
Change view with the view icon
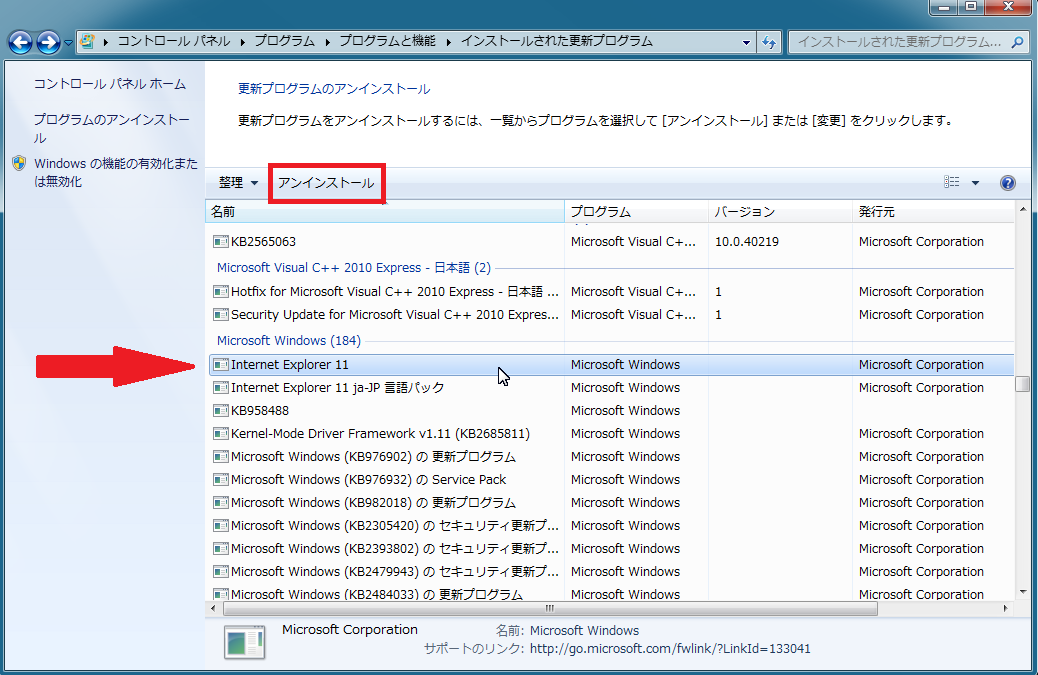coord(952,182)
